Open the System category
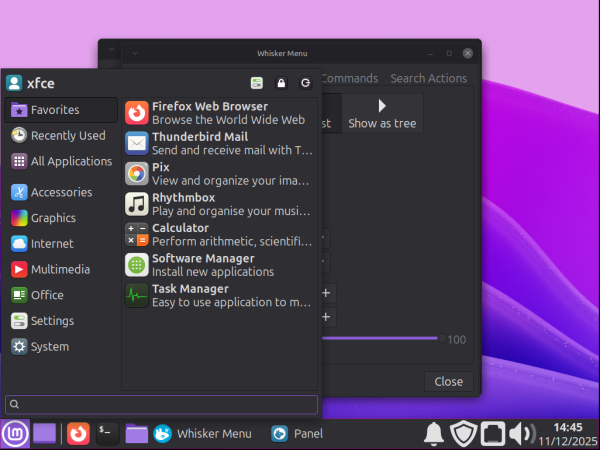Screen dimensions: 600x450 coord(61,347)
